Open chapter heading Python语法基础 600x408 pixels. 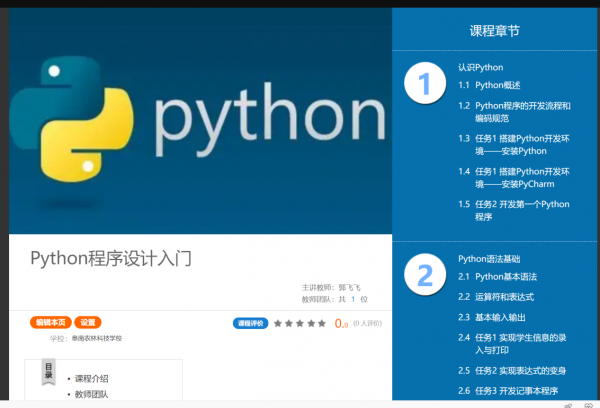489,259
